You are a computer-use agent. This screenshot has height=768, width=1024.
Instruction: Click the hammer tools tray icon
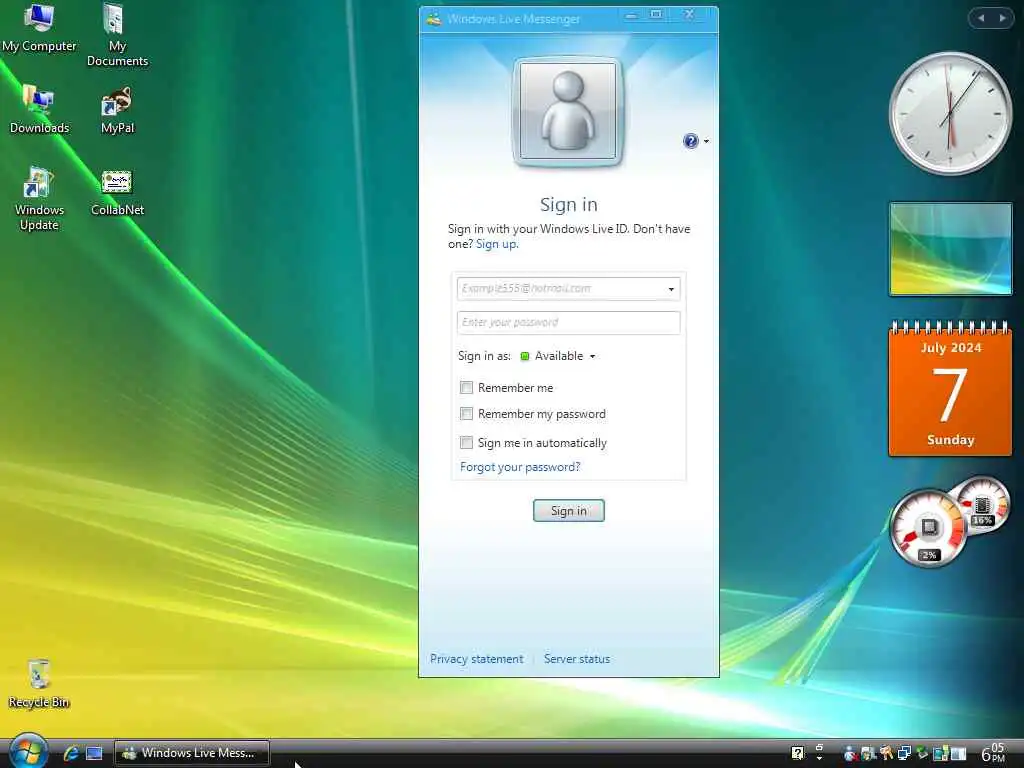coord(886,753)
